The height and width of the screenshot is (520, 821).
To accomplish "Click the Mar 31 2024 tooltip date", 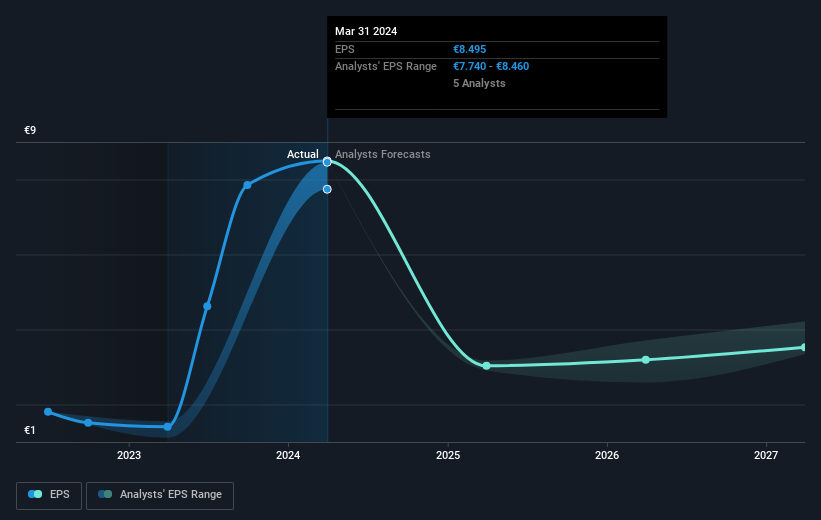I will click(x=366, y=31).
